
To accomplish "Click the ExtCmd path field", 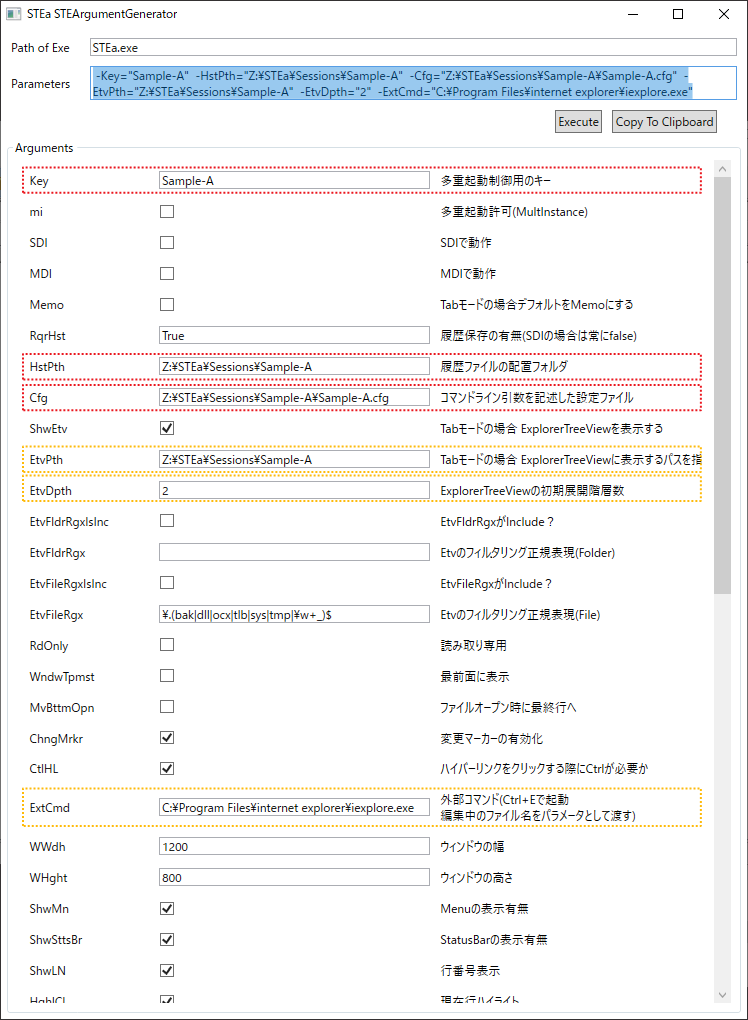I will click(x=294, y=807).
